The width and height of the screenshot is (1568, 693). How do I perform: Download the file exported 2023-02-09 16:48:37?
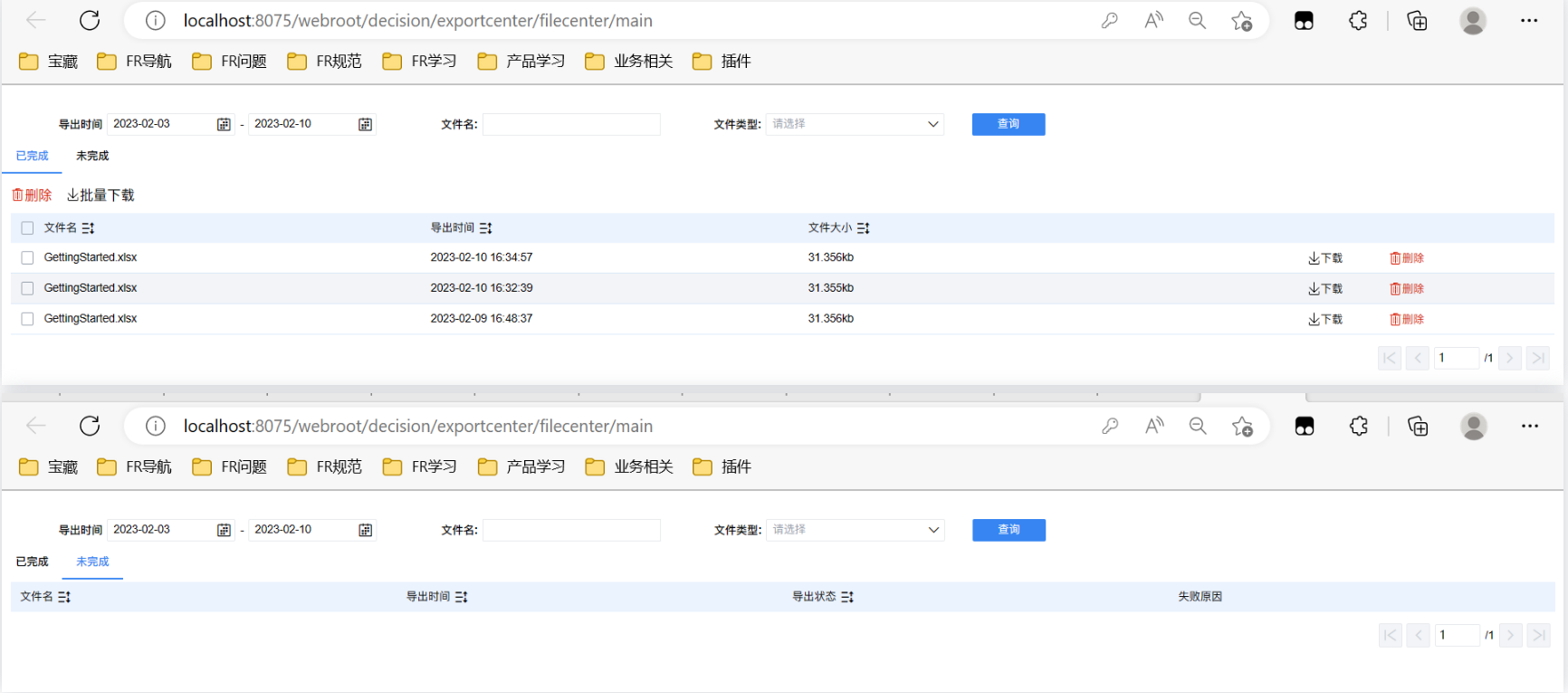coord(1325,320)
